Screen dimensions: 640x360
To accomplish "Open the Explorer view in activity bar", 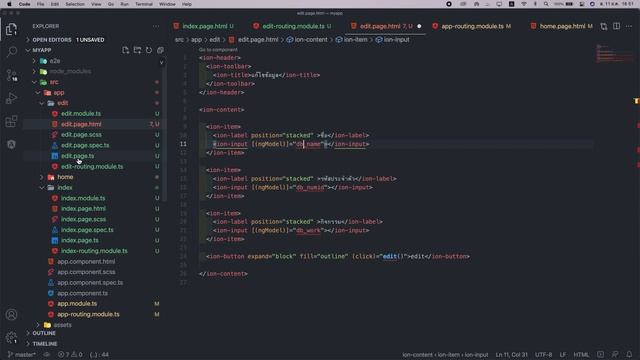I will point(11,29).
